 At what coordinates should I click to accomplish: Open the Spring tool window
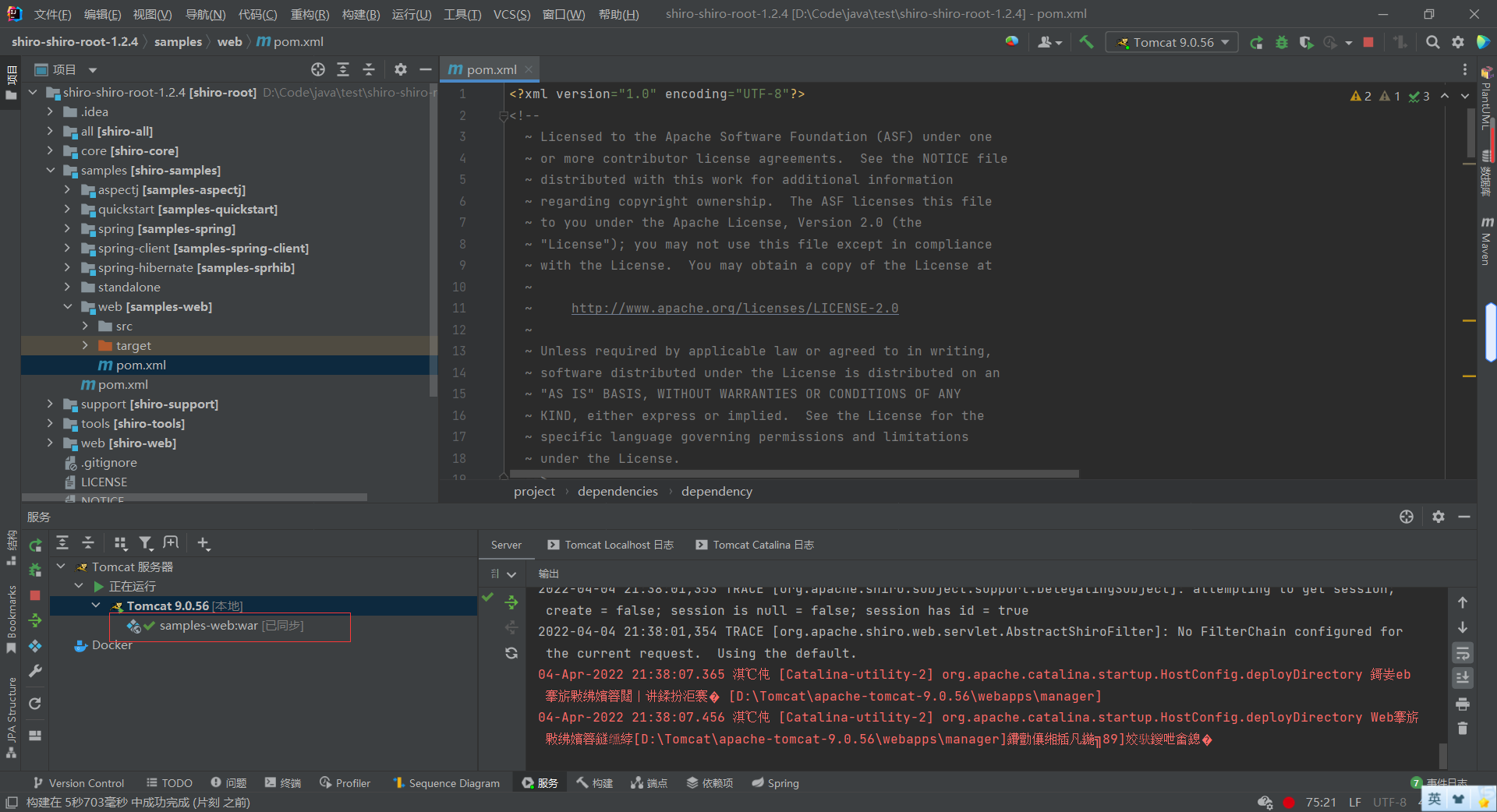pos(775,783)
